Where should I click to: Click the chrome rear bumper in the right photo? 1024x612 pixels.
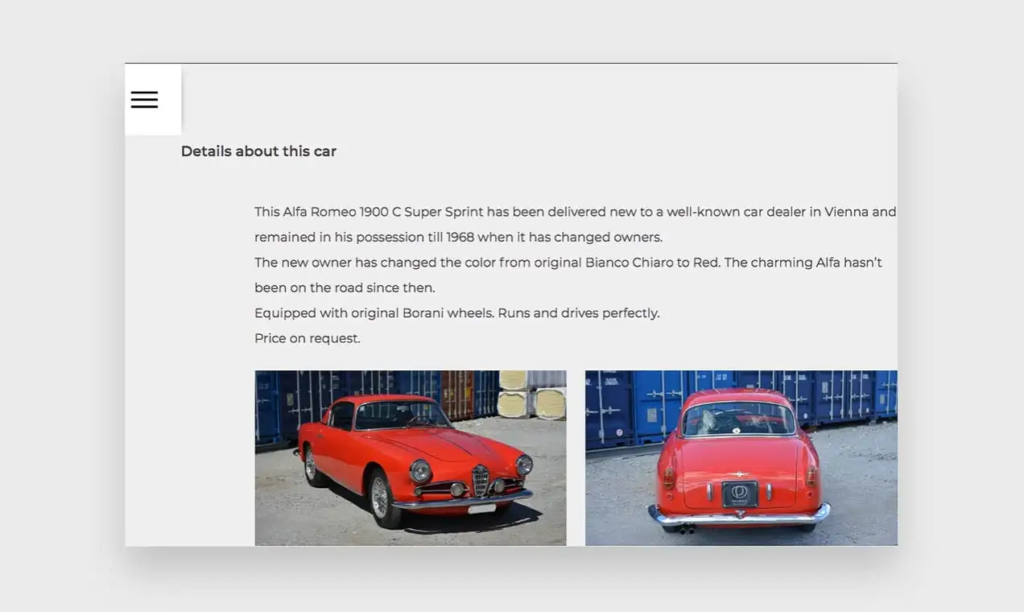[739, 516]
